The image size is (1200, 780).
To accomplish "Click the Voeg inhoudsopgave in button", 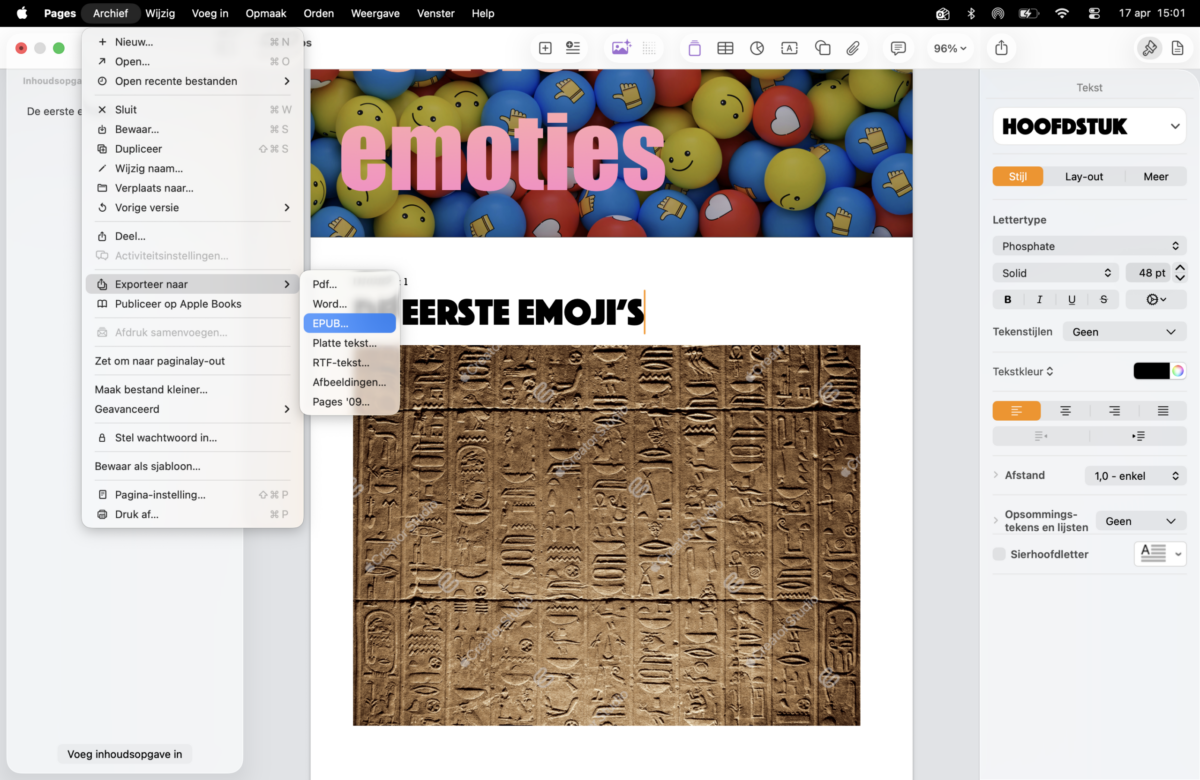I will 124,754.
